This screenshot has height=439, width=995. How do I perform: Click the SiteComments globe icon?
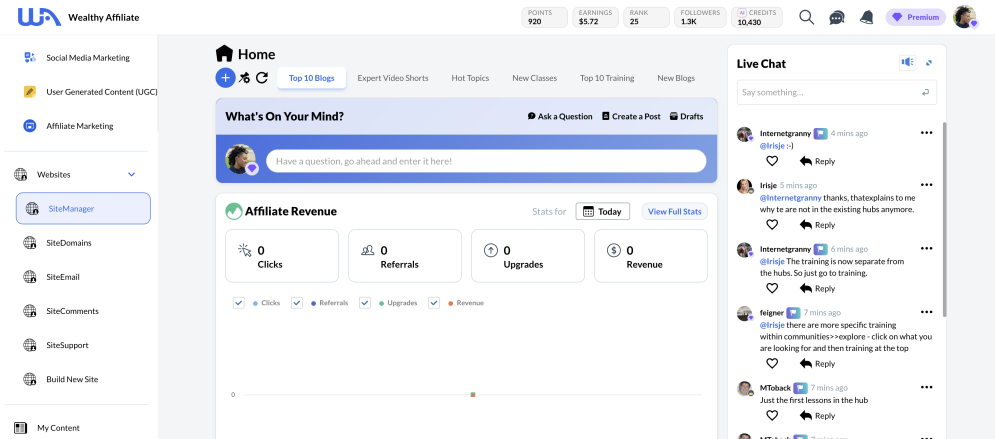tap(30, 311)
